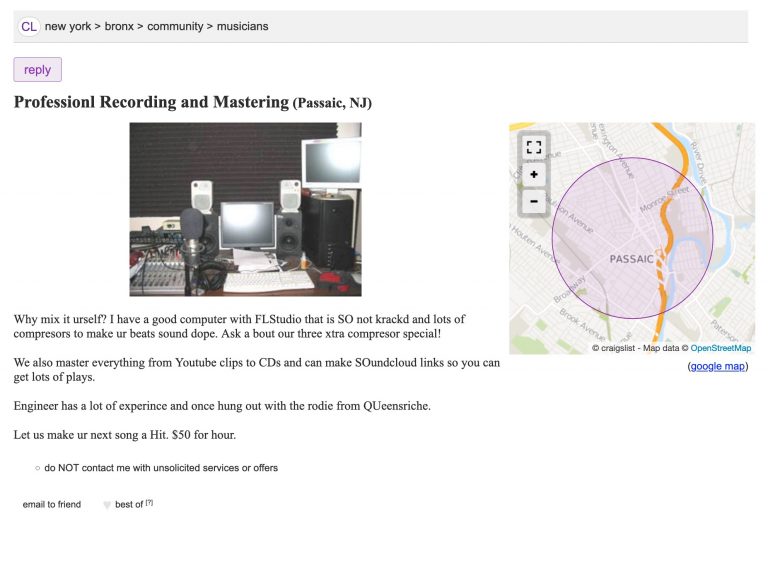Click the Queensriche roadie sentence
This screenshot has height=569, width=768.
(x=222, y=406)
